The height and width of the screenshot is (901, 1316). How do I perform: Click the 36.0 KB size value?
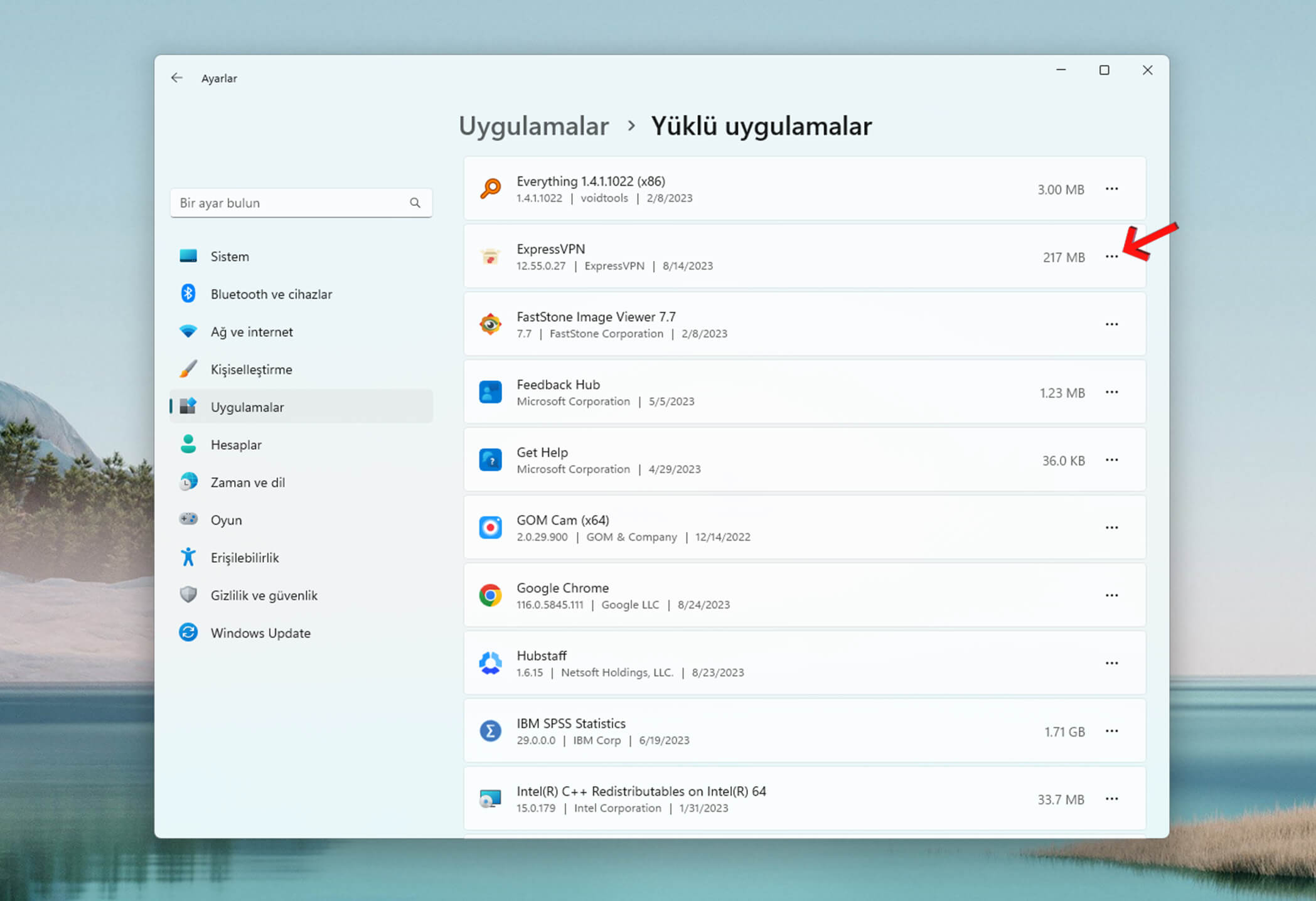pos(1064,461)
